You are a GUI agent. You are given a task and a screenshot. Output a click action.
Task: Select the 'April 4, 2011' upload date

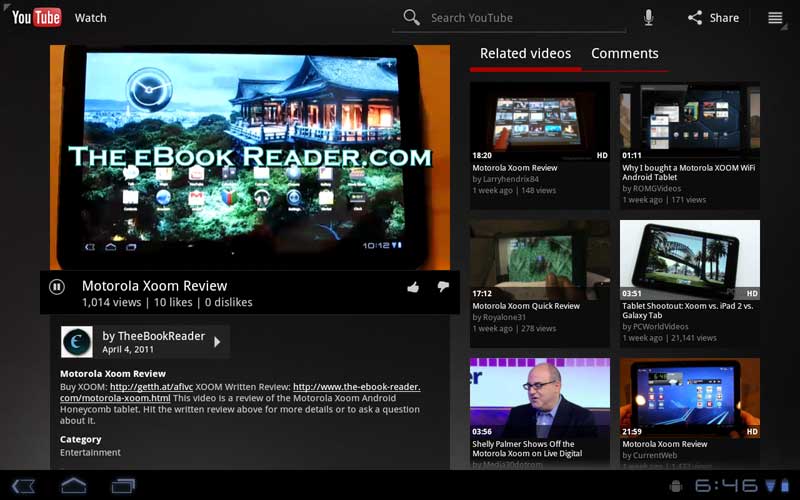pyautogui.click(x=128, y=349)
